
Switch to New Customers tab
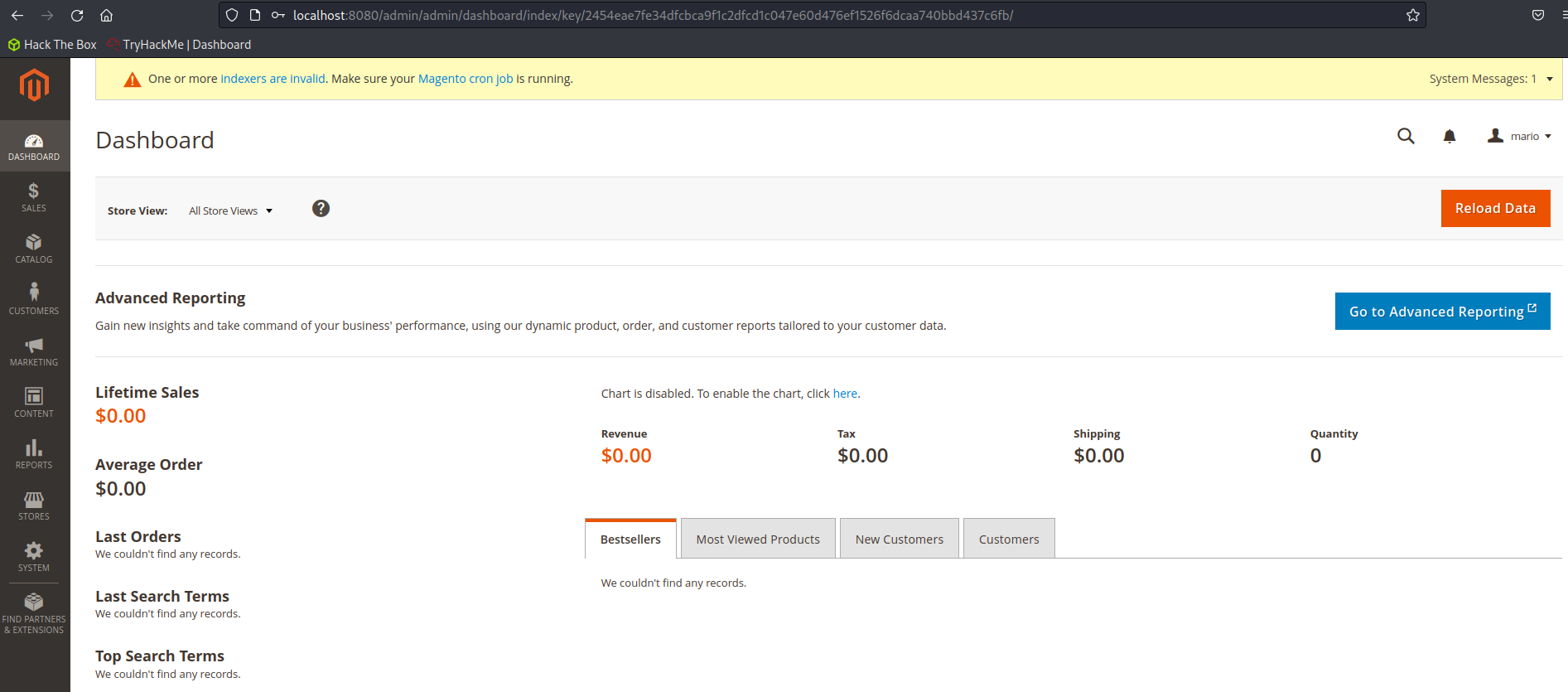coord(900,539)
